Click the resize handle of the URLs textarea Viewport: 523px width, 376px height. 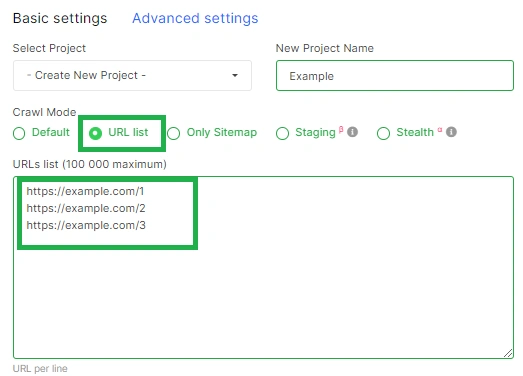point(508,353)
